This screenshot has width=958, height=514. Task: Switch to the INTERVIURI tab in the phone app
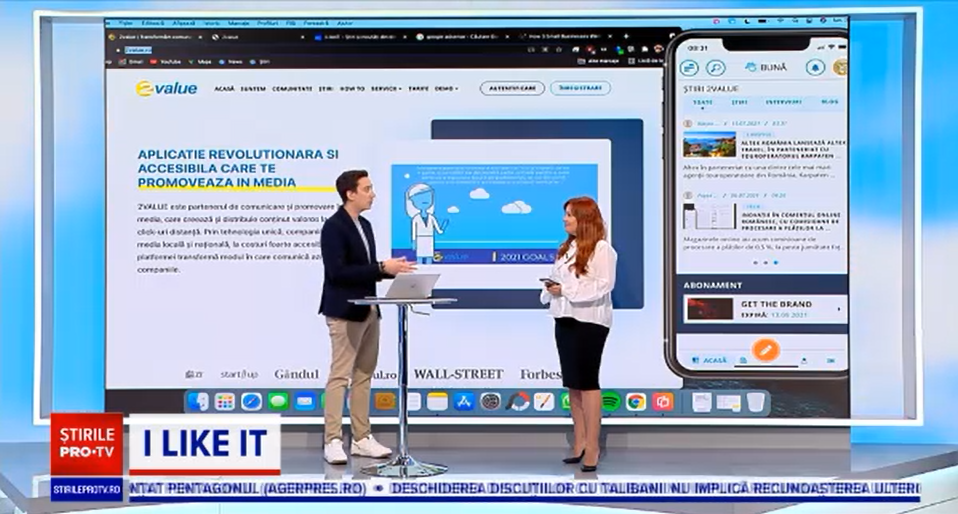point(783,102)
